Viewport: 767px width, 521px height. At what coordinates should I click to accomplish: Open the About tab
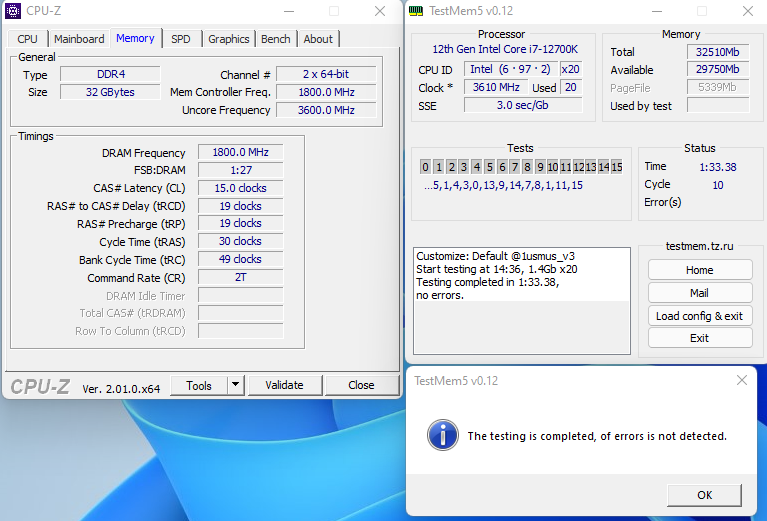click(318, 39)
